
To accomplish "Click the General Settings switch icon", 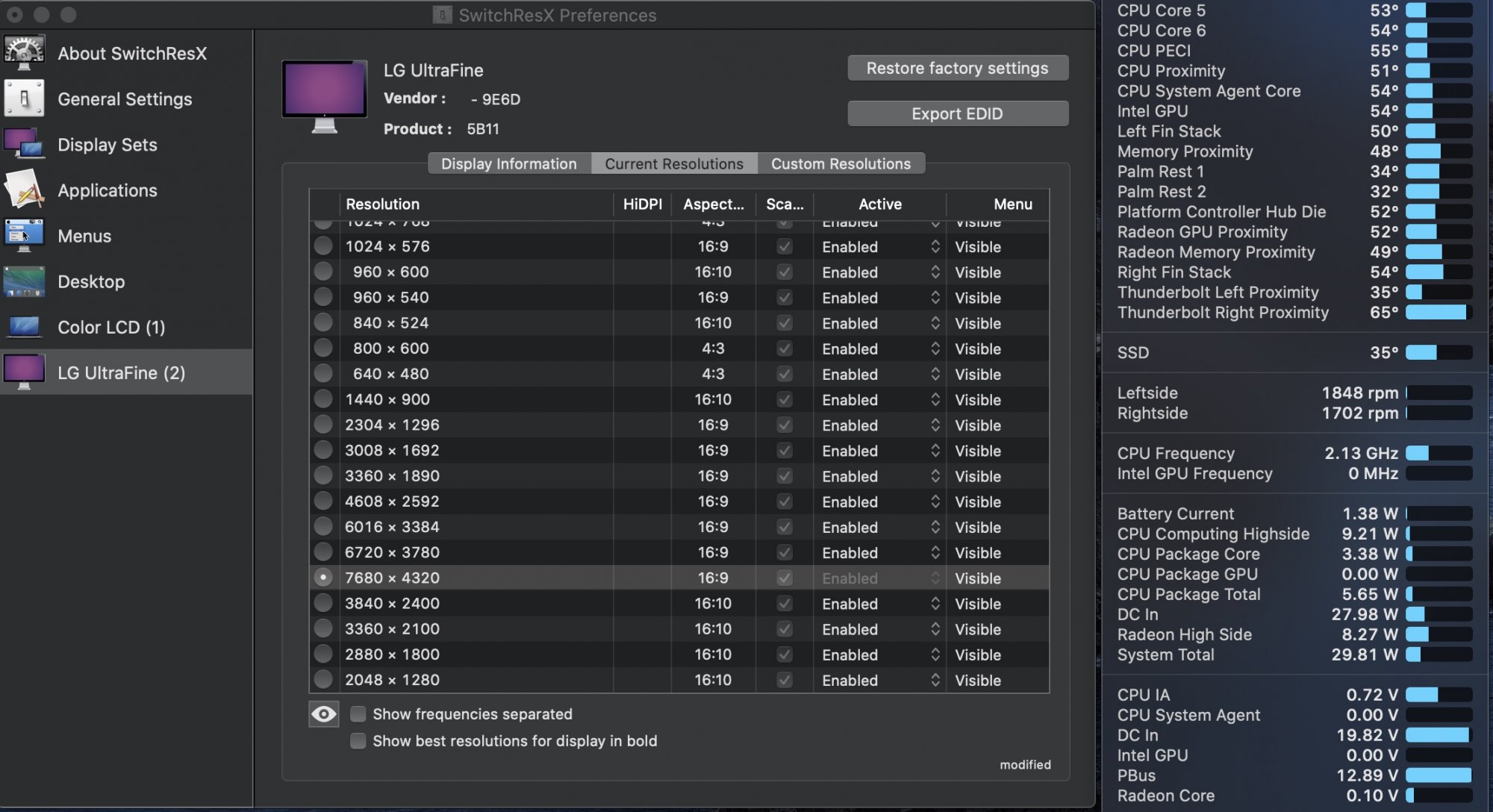I will coord(24,99).
